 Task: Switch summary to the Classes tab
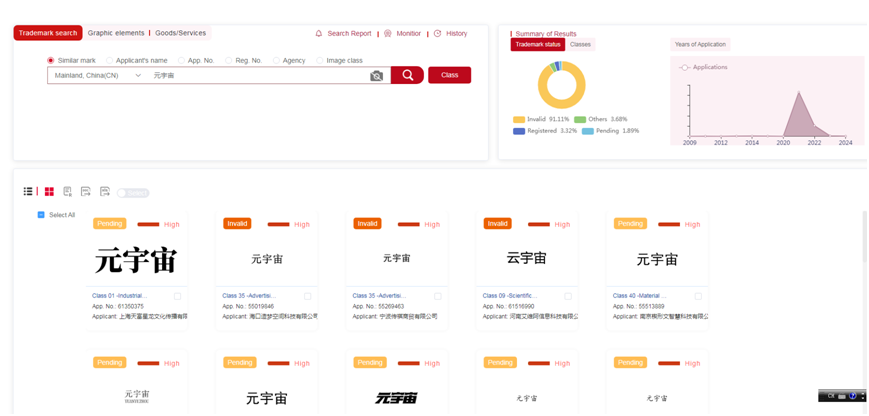click(x=580, y=44)
